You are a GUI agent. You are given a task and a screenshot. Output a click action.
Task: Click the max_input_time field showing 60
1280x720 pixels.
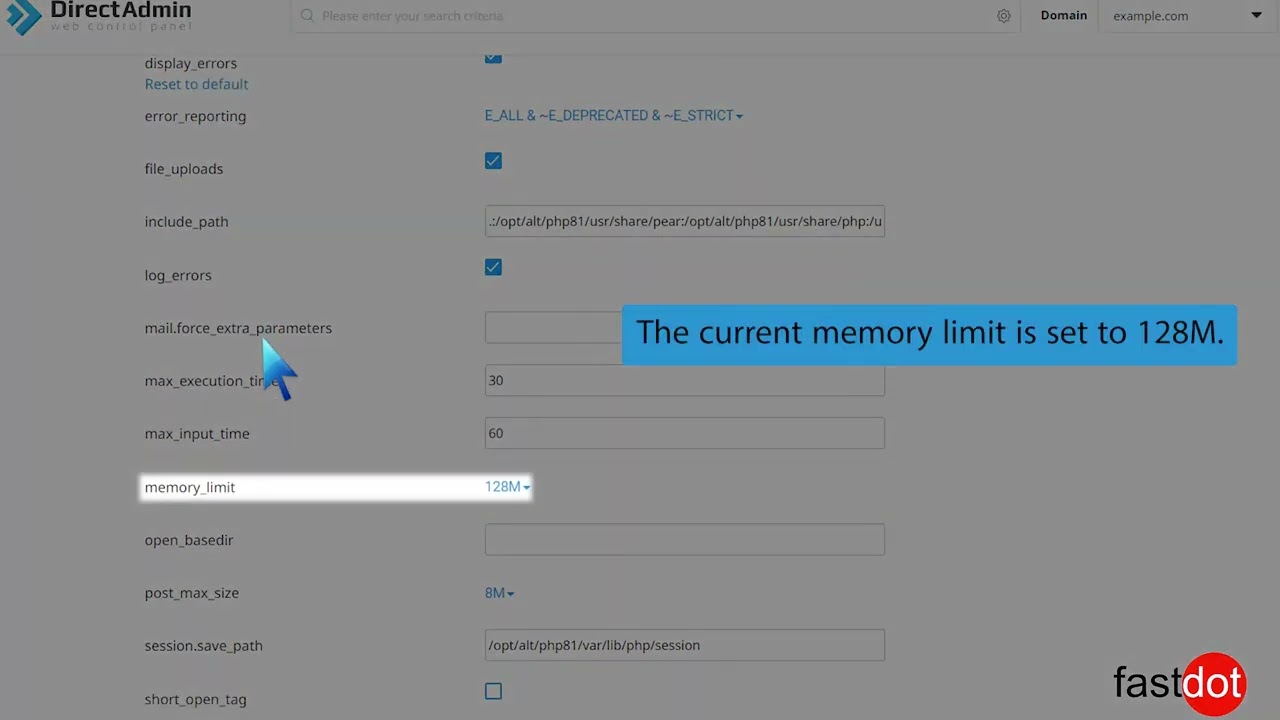[x=684, y=433]
